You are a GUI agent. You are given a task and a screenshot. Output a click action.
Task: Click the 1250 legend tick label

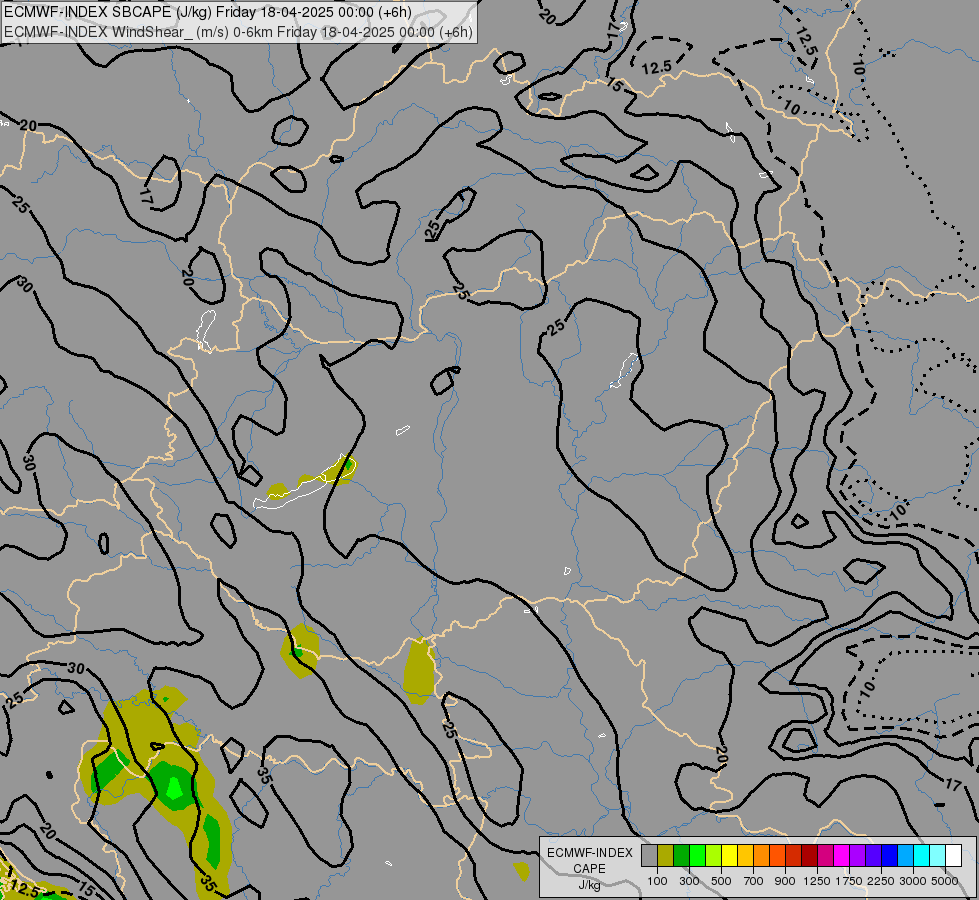click(x=817, y=881)
